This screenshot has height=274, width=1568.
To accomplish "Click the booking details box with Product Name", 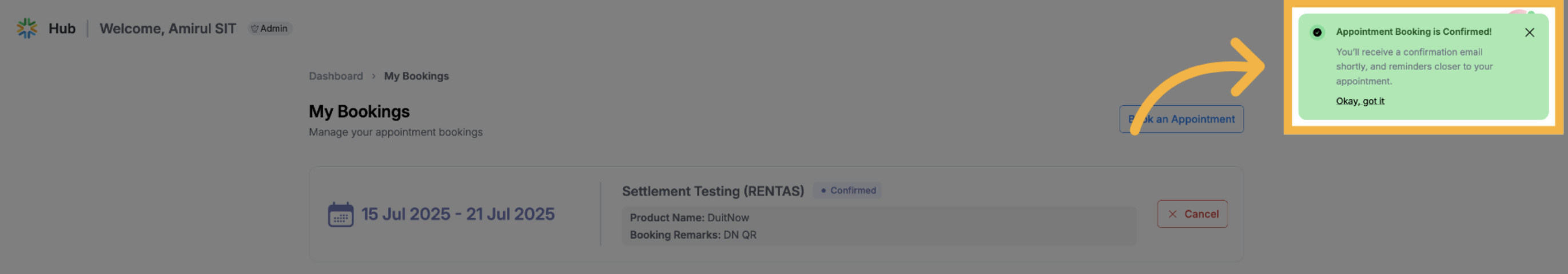I will click(x=878, y=226).
